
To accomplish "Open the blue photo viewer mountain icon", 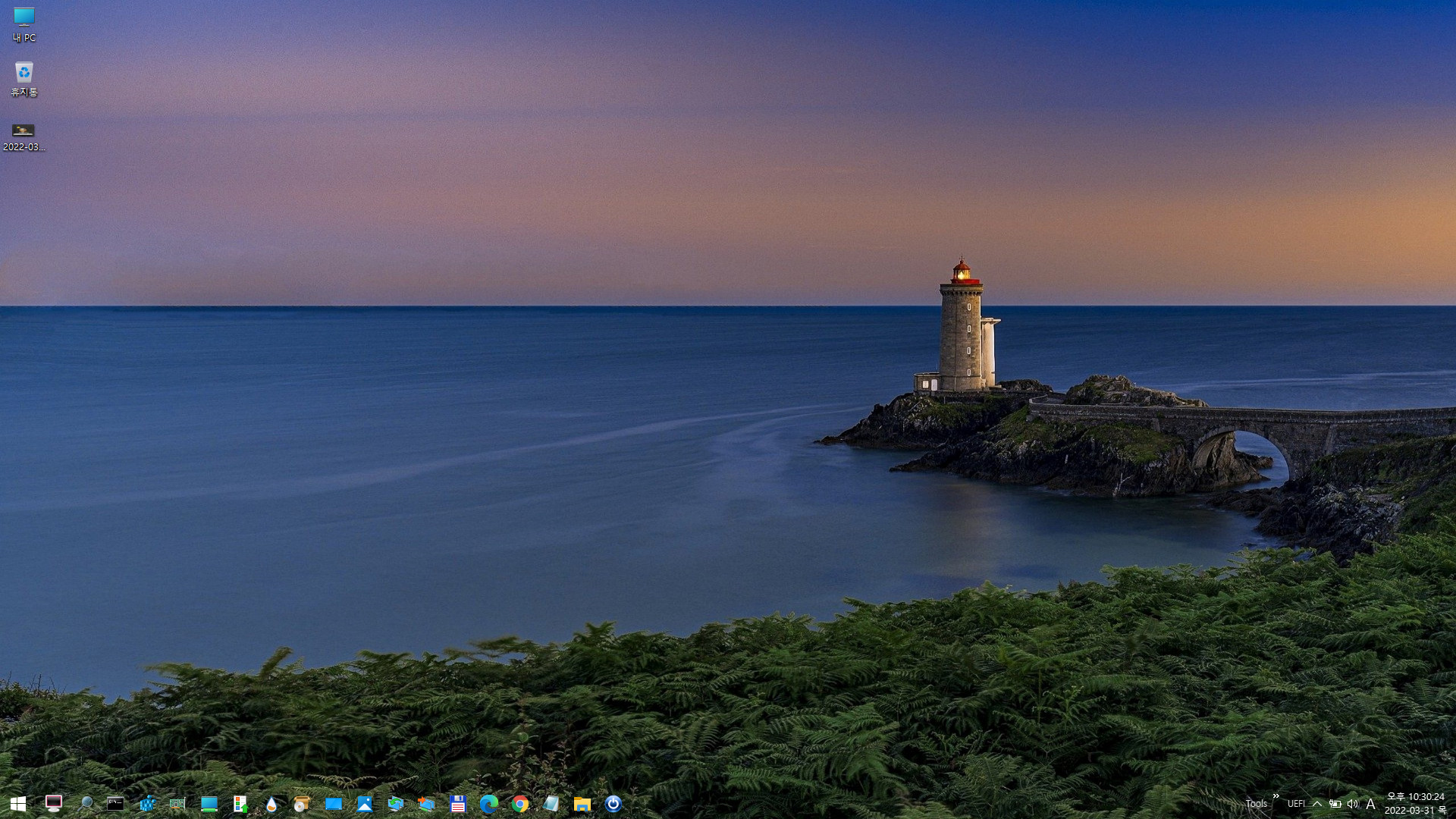I will [x=365, y=804].
